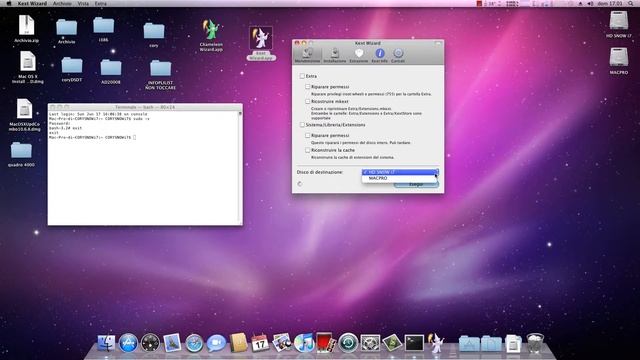This screenshot has height=360, width=640.
Task: Open Photo Booth from the Dock
Action: coord(326,342)
